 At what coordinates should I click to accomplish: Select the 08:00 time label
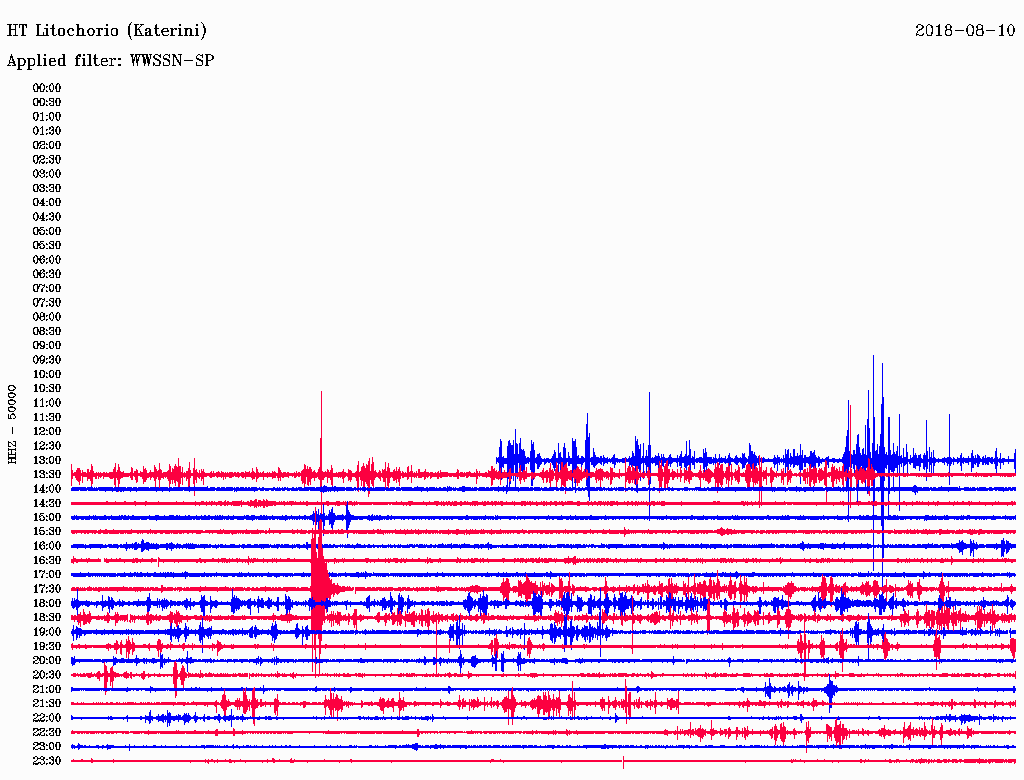pos(47,317)
